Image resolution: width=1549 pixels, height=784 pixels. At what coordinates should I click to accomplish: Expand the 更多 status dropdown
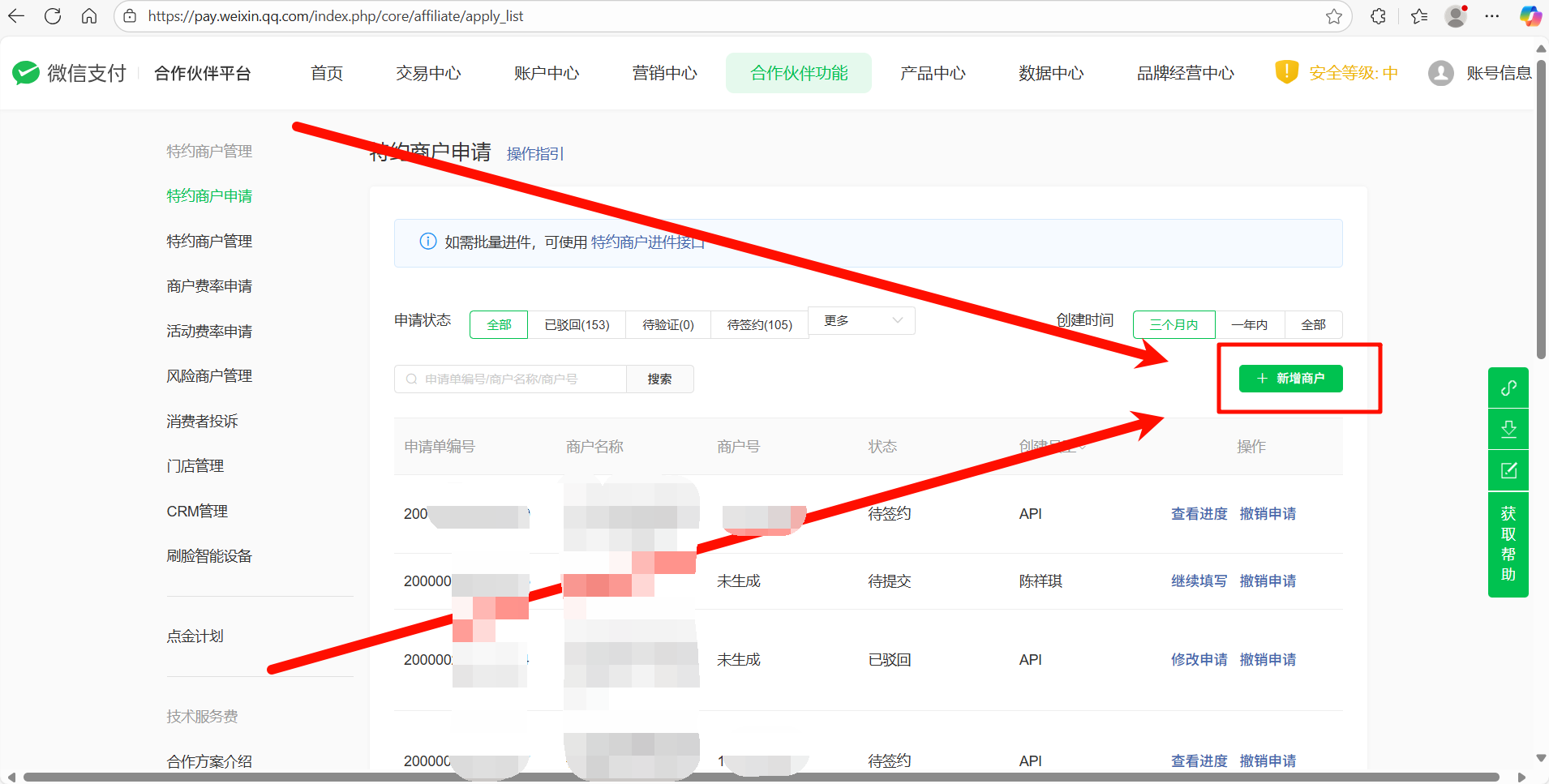click(862, 321)
